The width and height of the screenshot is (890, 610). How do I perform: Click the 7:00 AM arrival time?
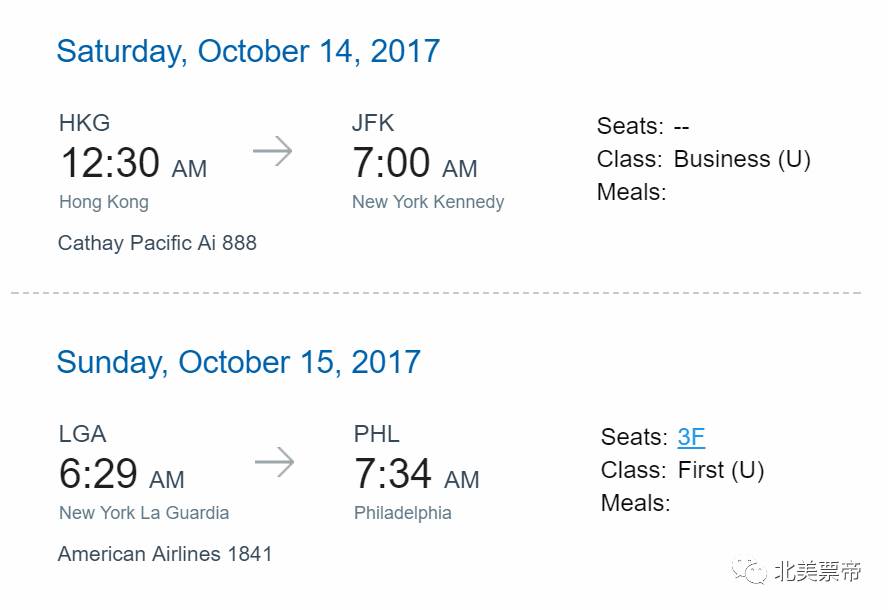tap(415, 163)
